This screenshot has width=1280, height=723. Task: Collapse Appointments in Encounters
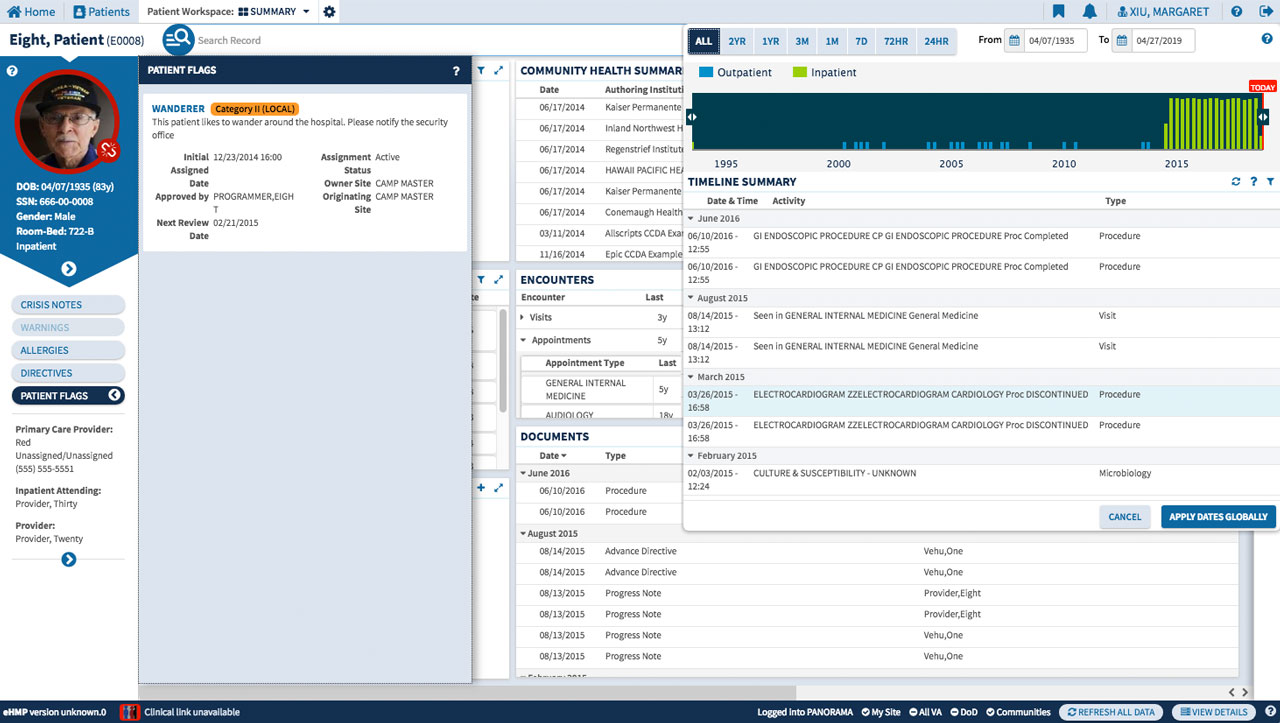pos(523,340)
